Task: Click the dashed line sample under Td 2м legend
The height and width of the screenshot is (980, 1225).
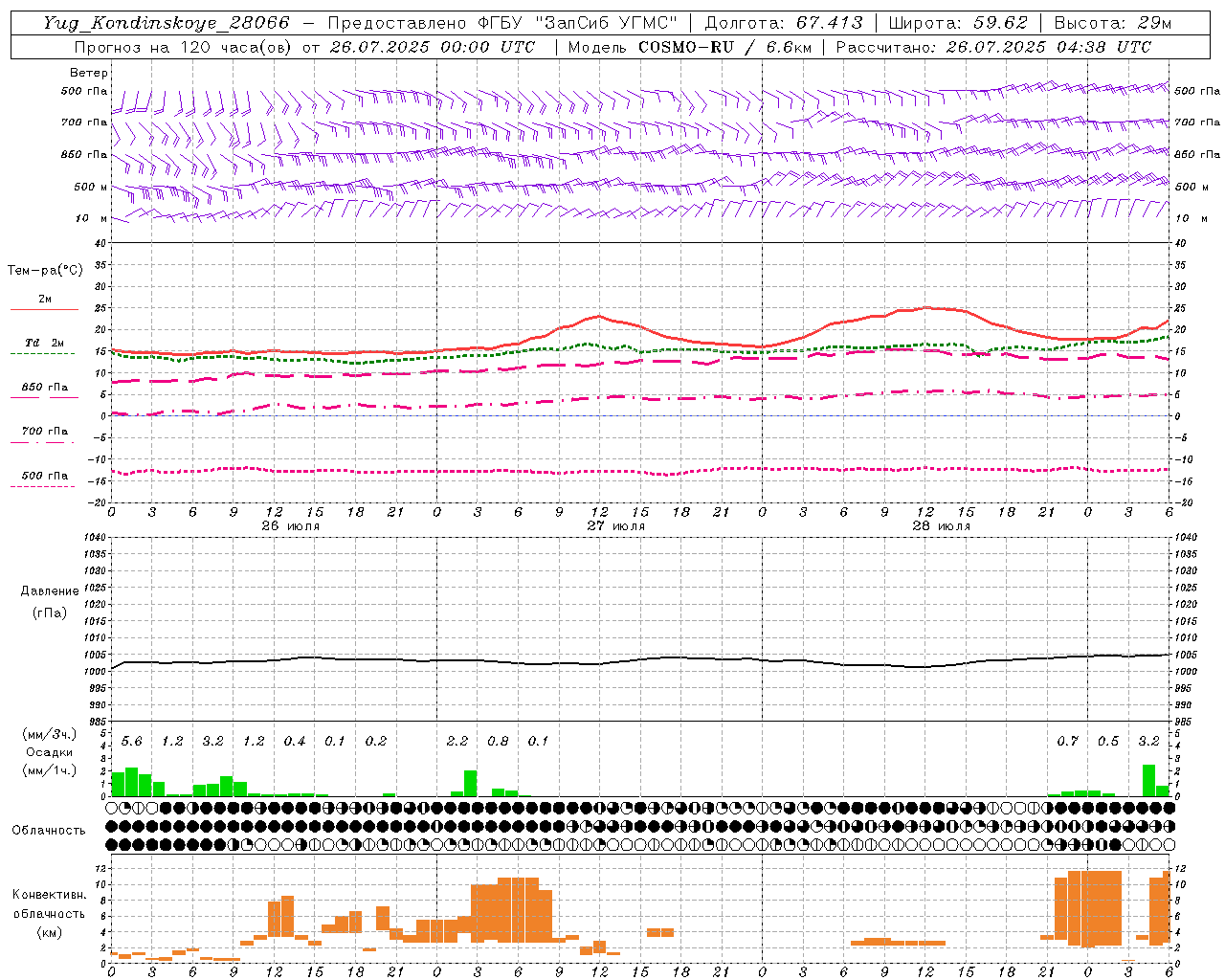Action: point(42,354)
